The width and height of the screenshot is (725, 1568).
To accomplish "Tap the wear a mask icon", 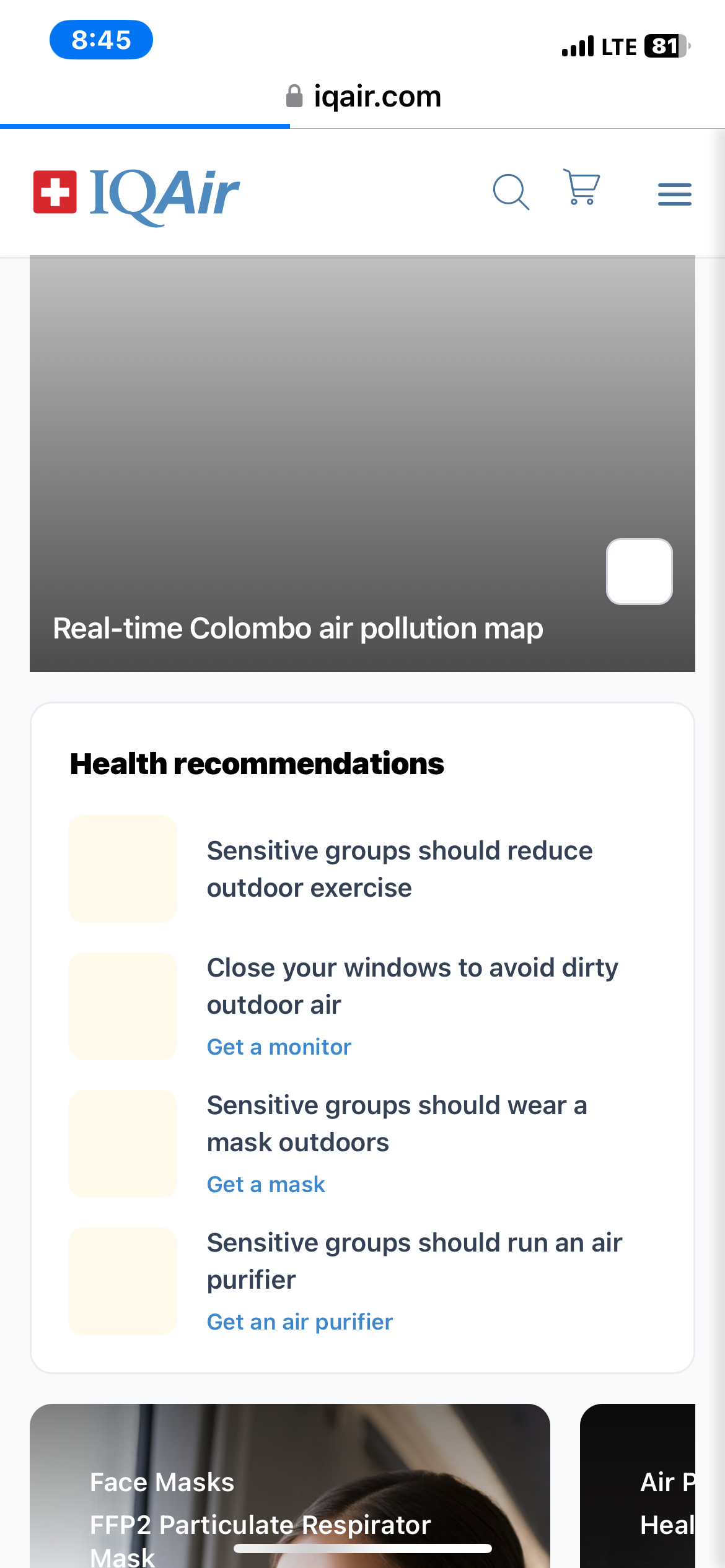I will [x=123, y=1143].
